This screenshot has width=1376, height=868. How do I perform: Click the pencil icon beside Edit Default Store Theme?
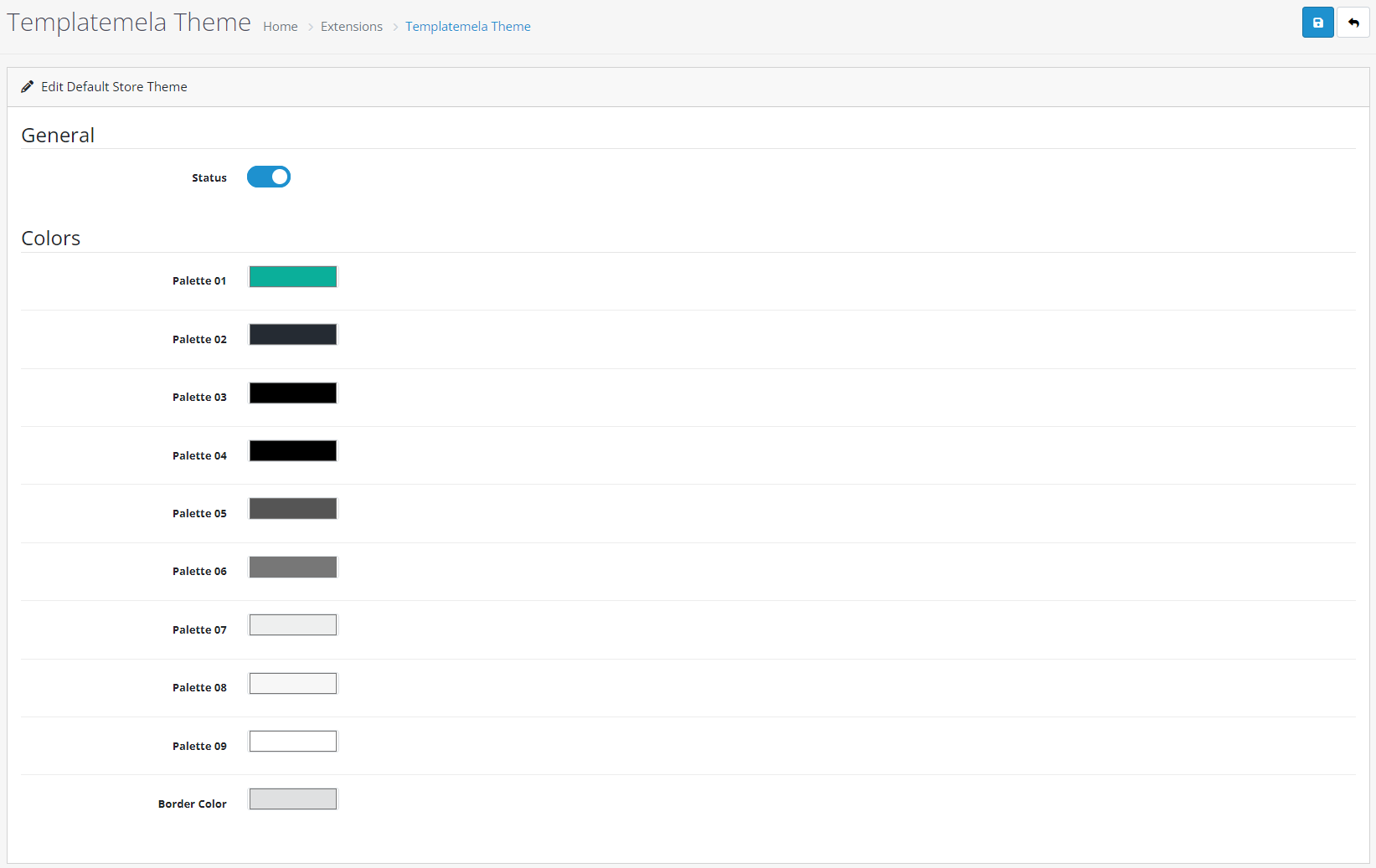[28, 86]
